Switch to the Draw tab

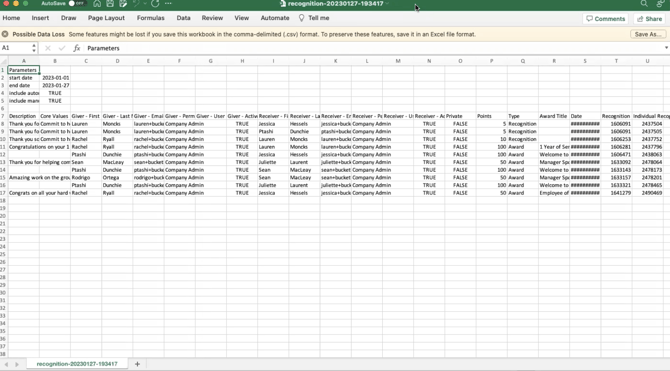[x=68, y=18]
